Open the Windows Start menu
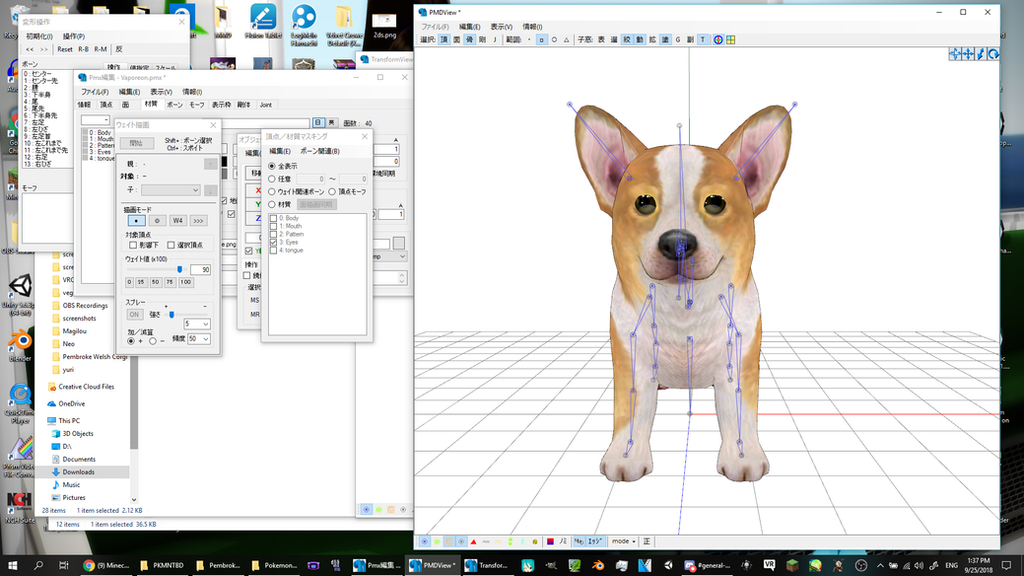This screenshot has height=576, width=1024. pos(12,566)
